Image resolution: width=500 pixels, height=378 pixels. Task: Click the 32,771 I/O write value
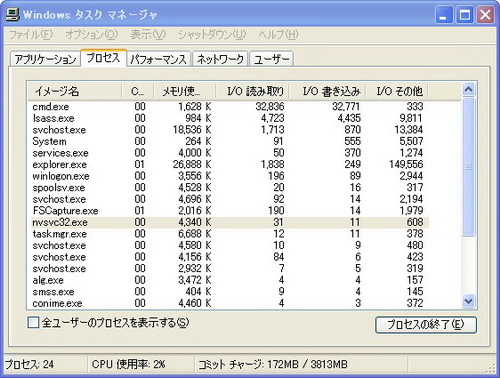[x=346, y=107]
